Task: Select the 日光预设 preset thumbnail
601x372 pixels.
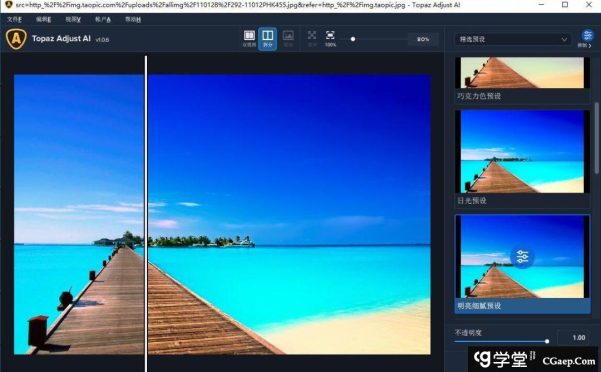Action: [522, 152]
